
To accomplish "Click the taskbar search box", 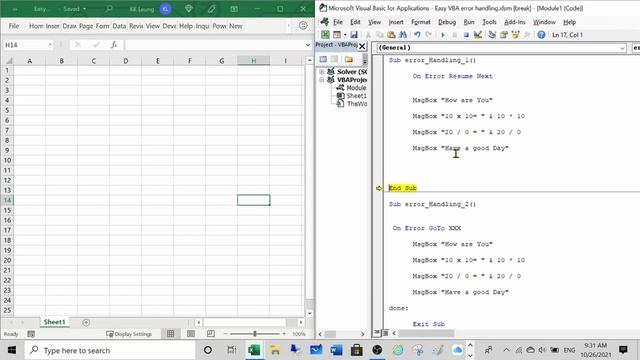I will tap(110, 350).
